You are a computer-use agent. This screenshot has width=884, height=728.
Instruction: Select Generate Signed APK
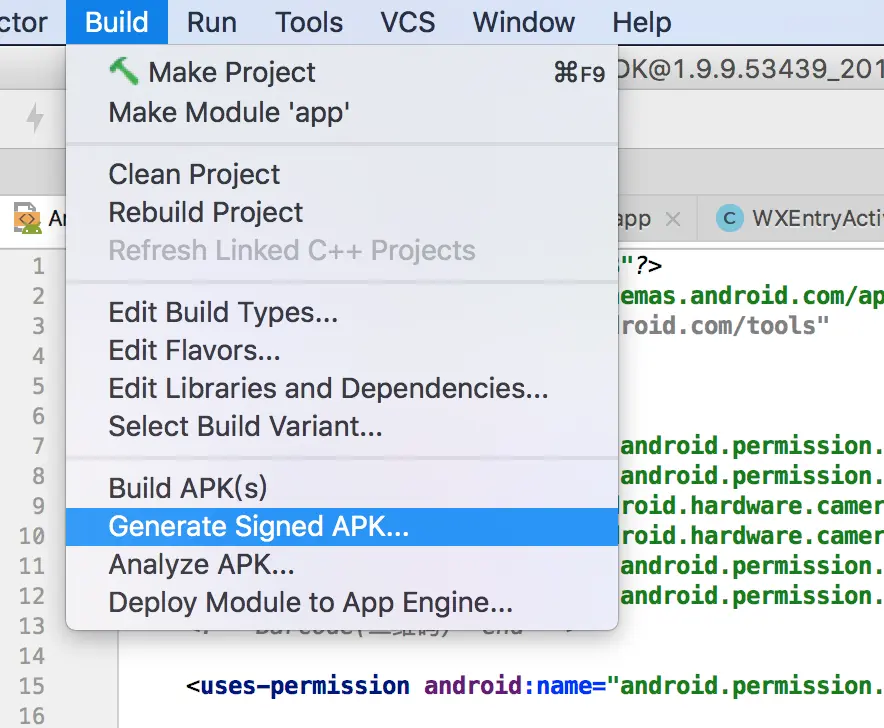pos(259,527)
